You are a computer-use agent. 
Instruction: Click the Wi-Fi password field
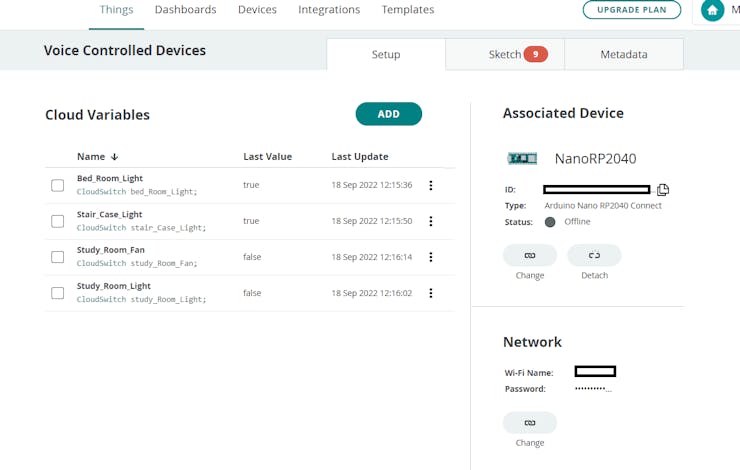[x=592, y=389]
